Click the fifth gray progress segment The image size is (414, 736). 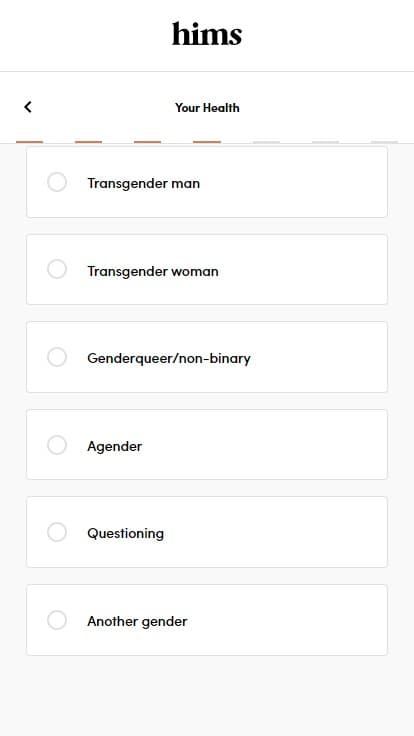(x=266, y=142)
